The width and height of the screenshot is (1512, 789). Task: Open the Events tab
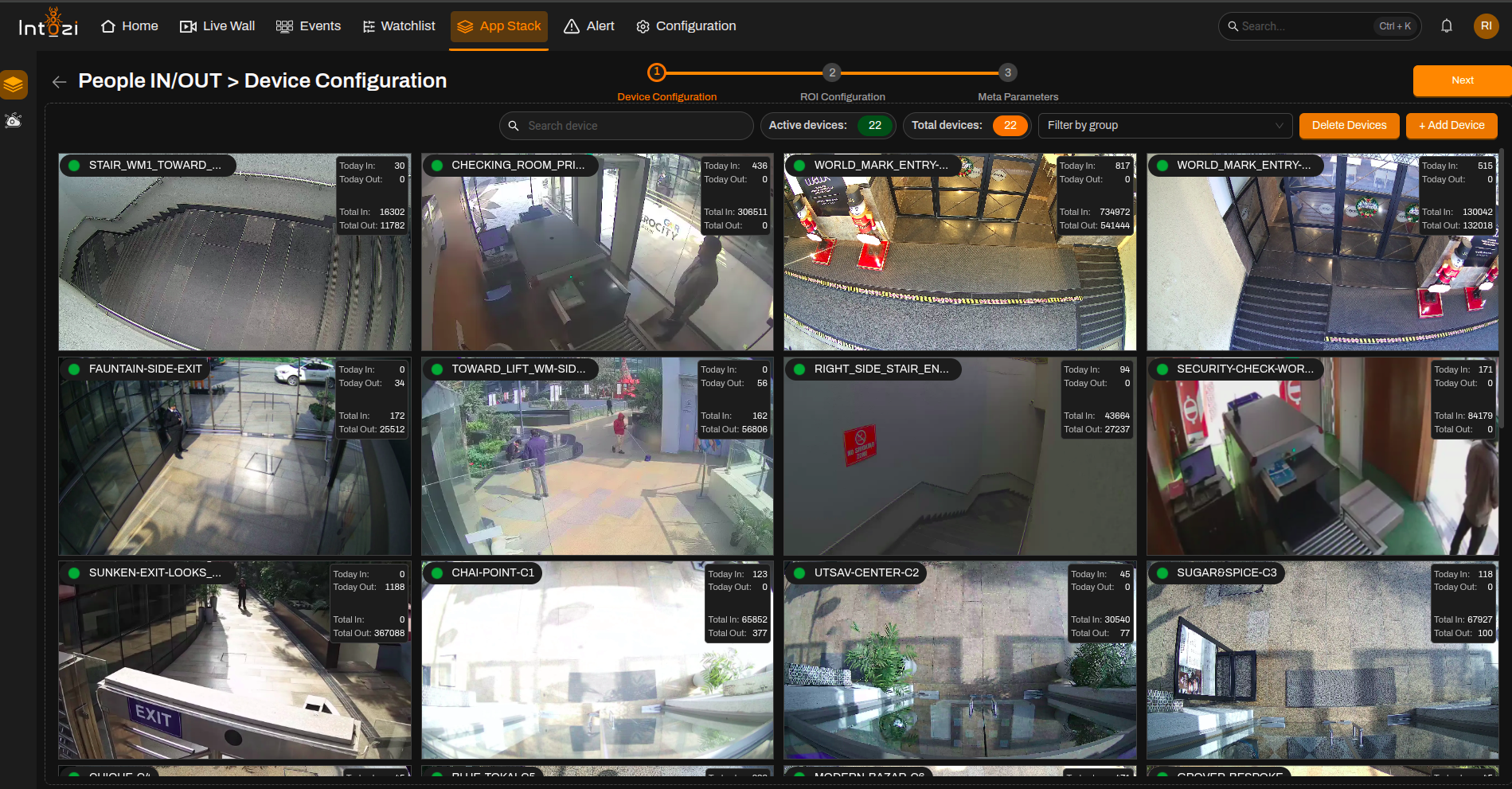click(x=308, y=26)
